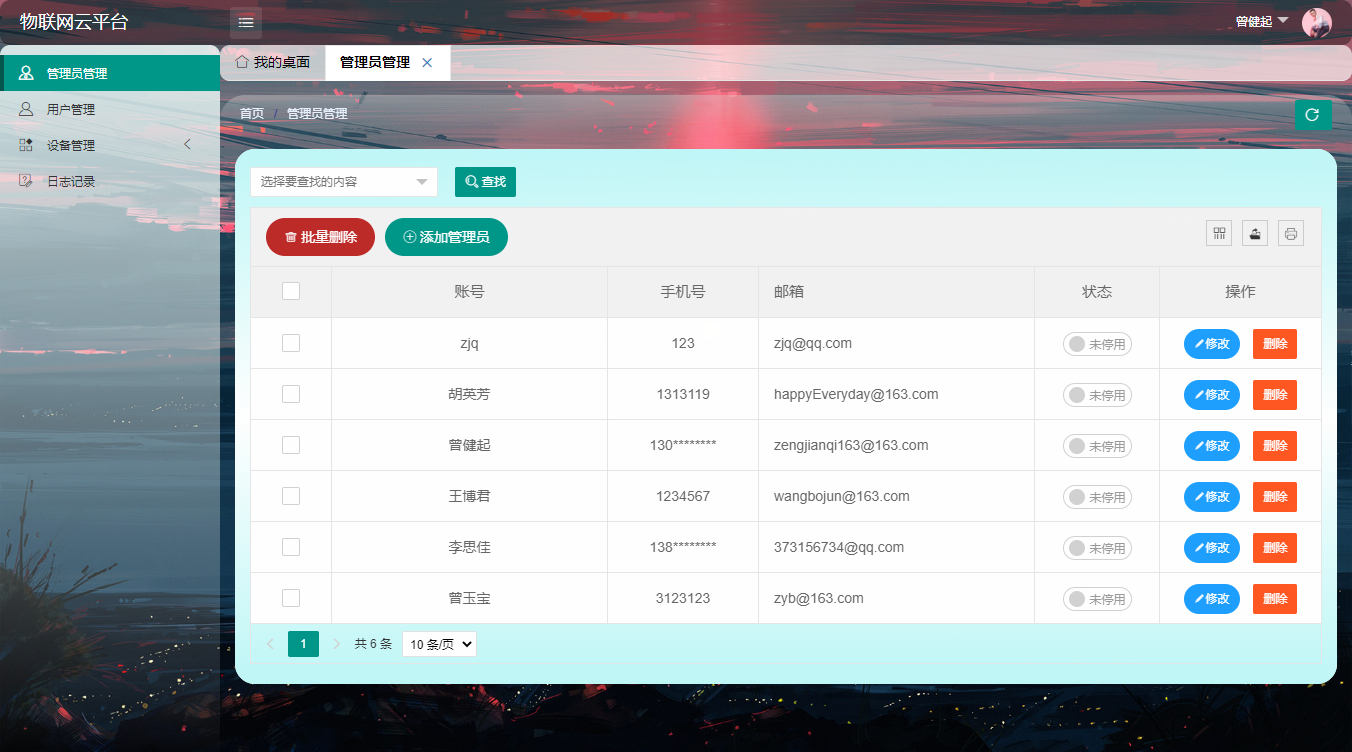Image resolution: width=1352 pixels, height=752 pixels.
Task: Click the 物联网云平台 title logo
Action: (74, 22)
